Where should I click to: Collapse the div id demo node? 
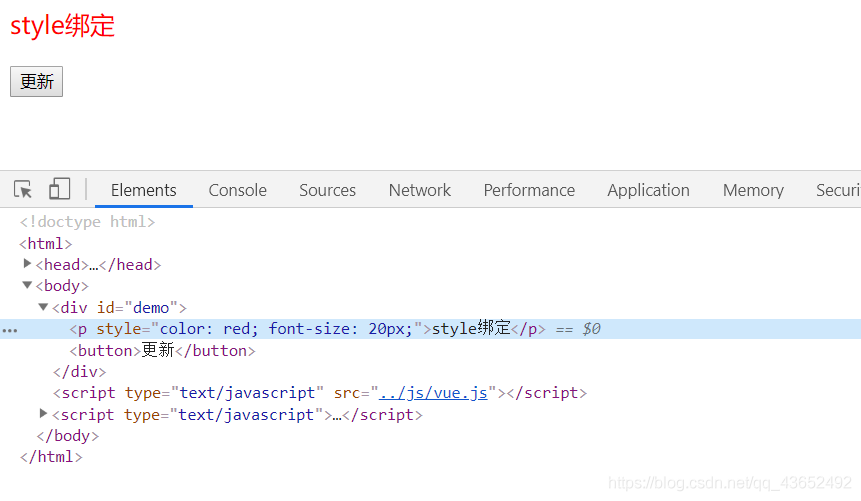(43, 307)
